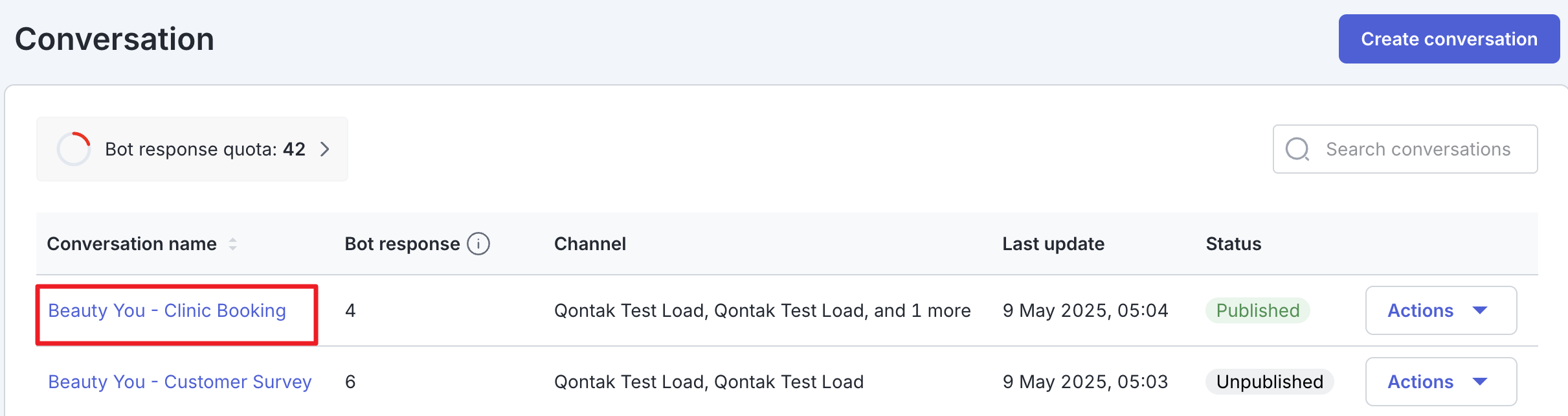Screen dimensions: 1568x416
Task: Click the channel list ending in "and 1 more"
Action: (762, 310)
